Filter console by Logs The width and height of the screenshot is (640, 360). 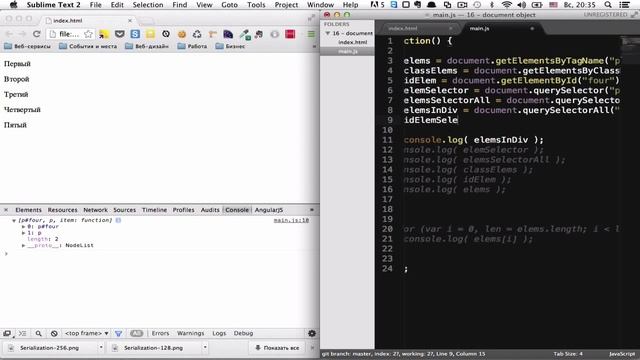pyautogui.click(x=219, y=333)
